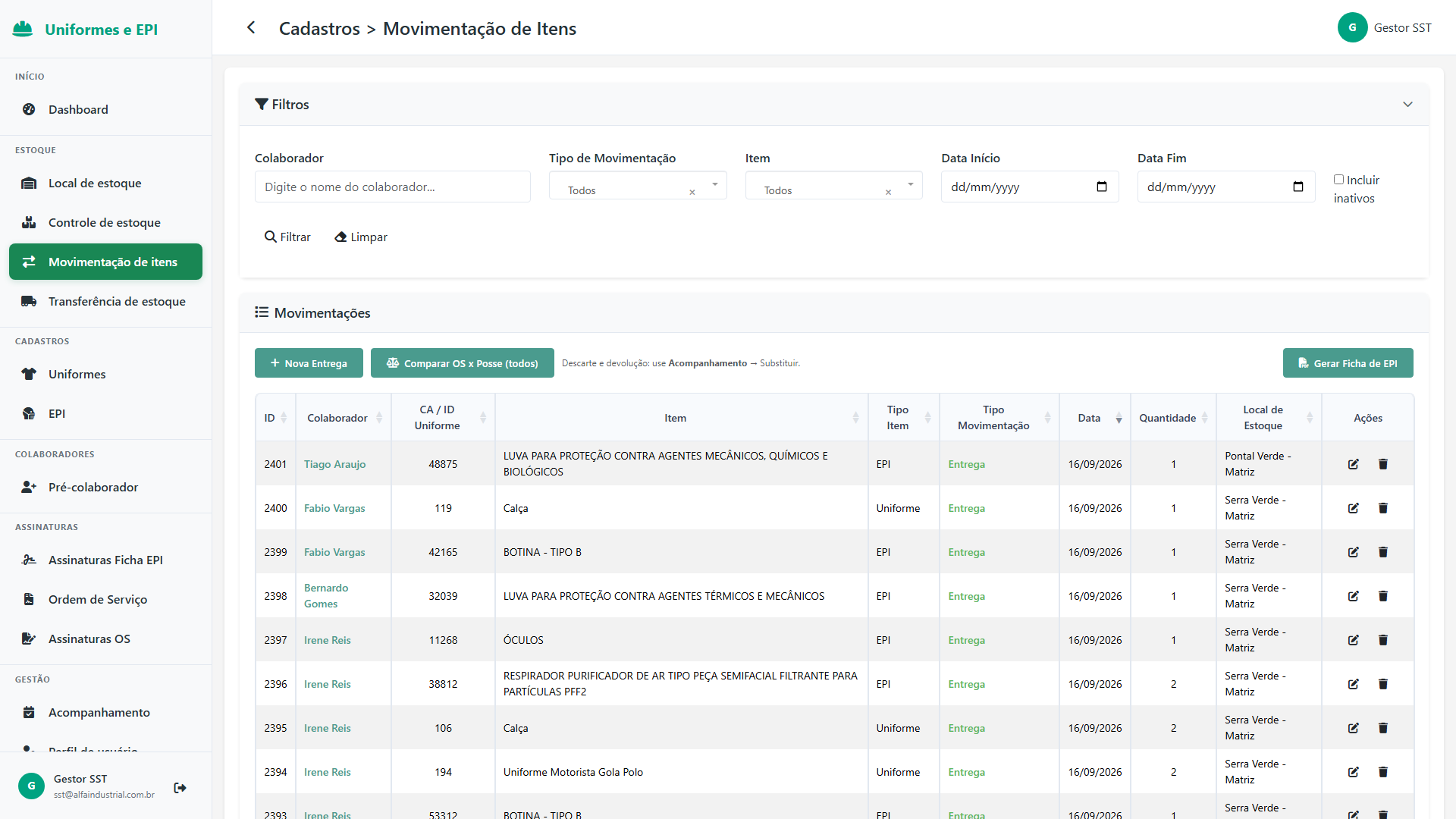
Task: Open collaborator link Tiago Araujo
Action: pos(334,464)
